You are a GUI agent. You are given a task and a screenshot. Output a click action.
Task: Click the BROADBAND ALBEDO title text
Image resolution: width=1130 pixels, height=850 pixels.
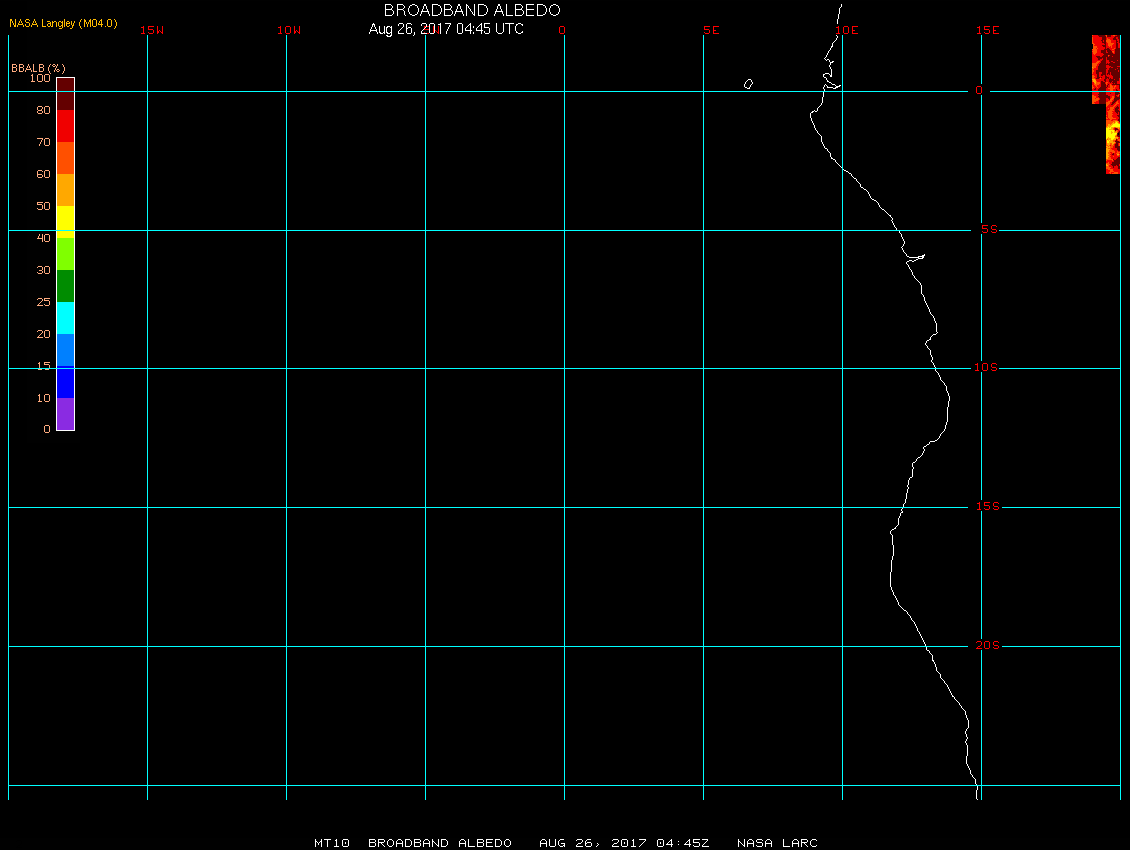point(472,10)
